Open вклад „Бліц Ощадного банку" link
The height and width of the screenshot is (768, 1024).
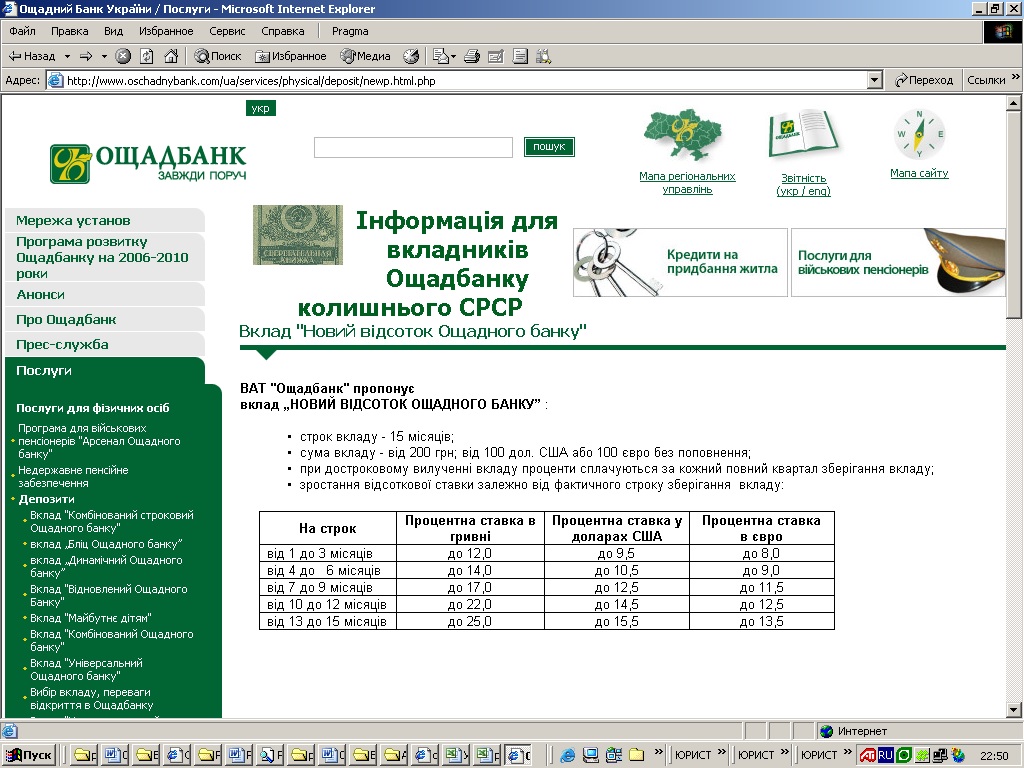(106, 544)
